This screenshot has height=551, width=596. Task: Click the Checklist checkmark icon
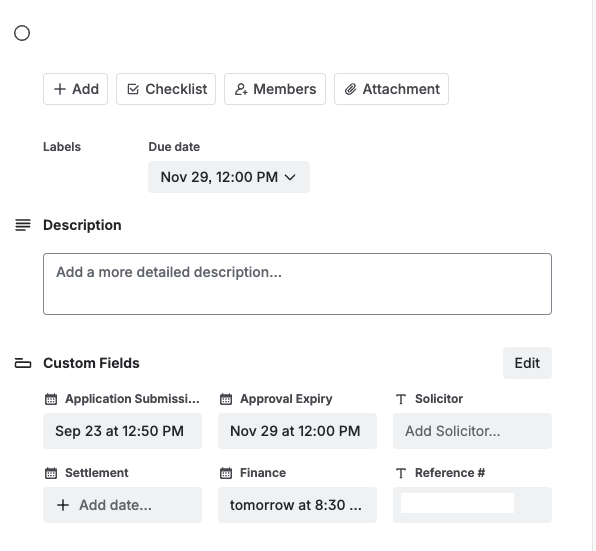point(133,89)
